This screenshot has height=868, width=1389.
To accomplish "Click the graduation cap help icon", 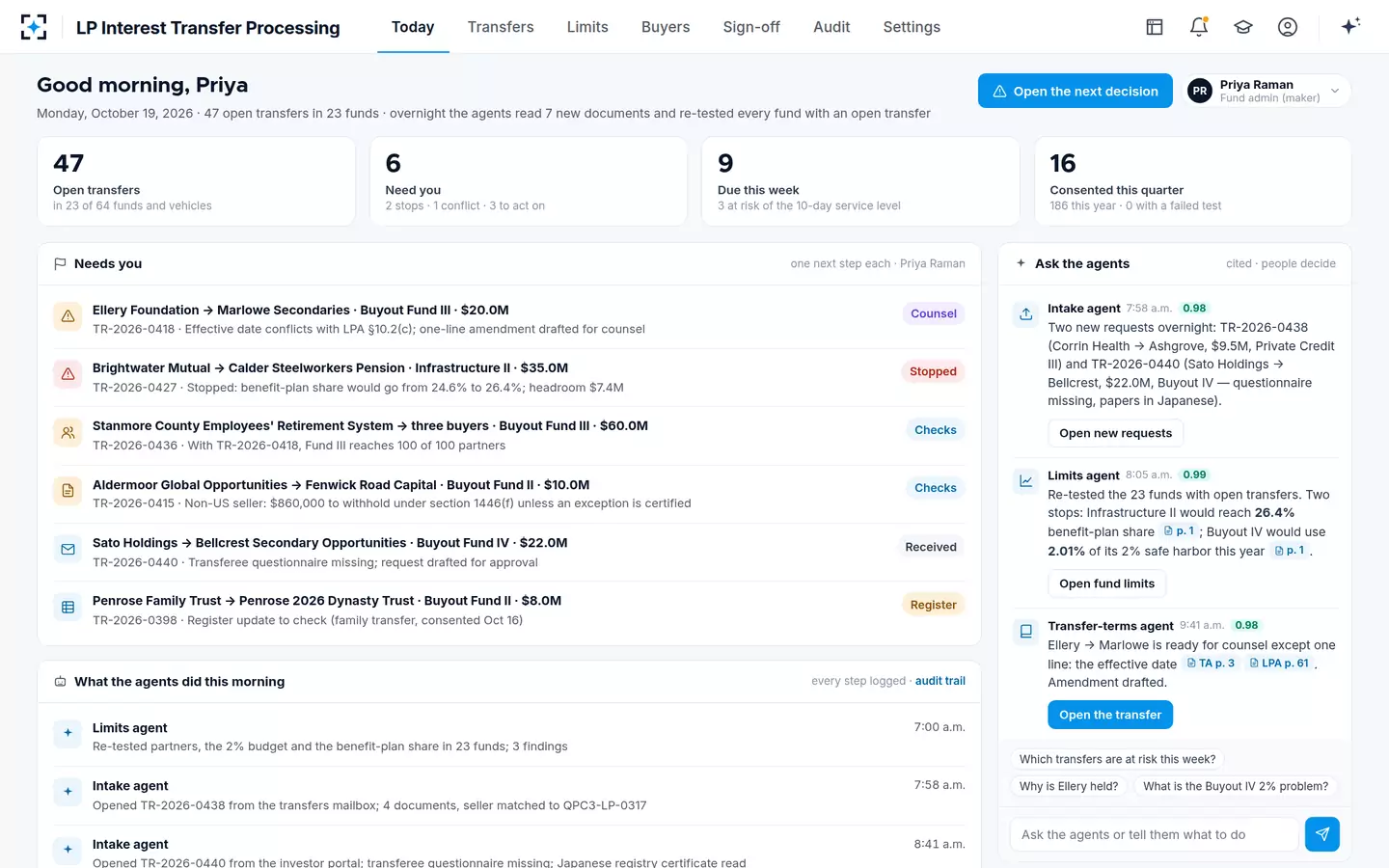I will [1243, 27].
